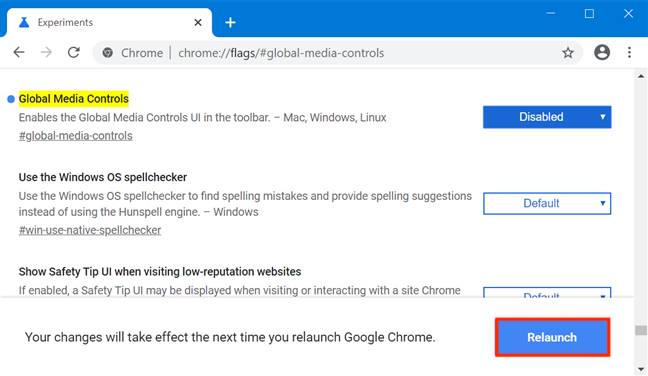Close the Chrome window
This screenshot has height=376, width=648.
point(628,14)
